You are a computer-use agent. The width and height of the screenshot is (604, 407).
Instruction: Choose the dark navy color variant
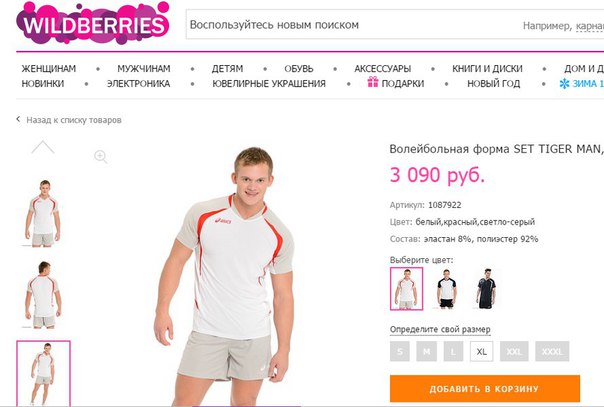coord(487,289)
